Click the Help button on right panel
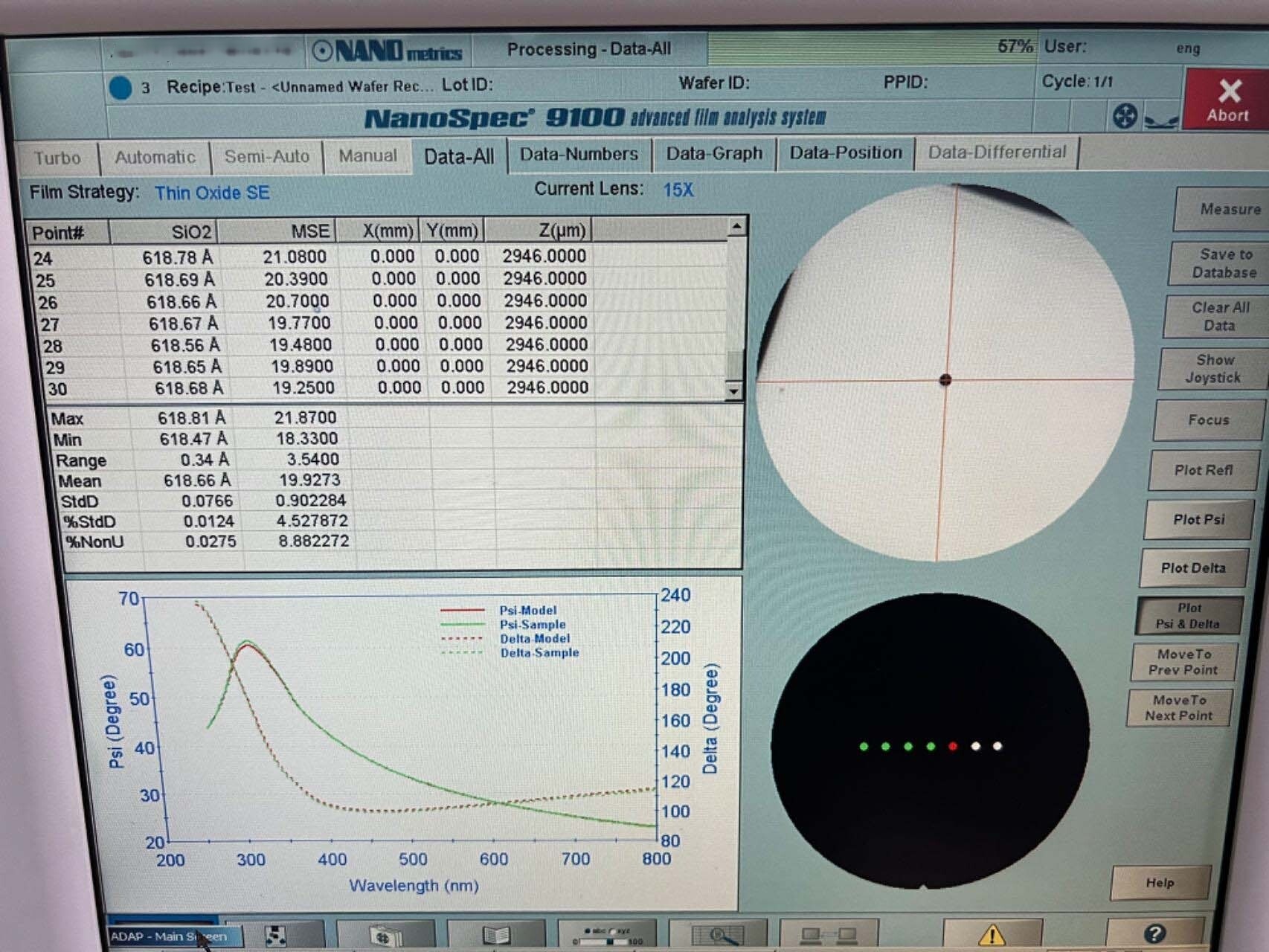The height and width of the screenshot is (952, 1269). [x=1160, y=883]
